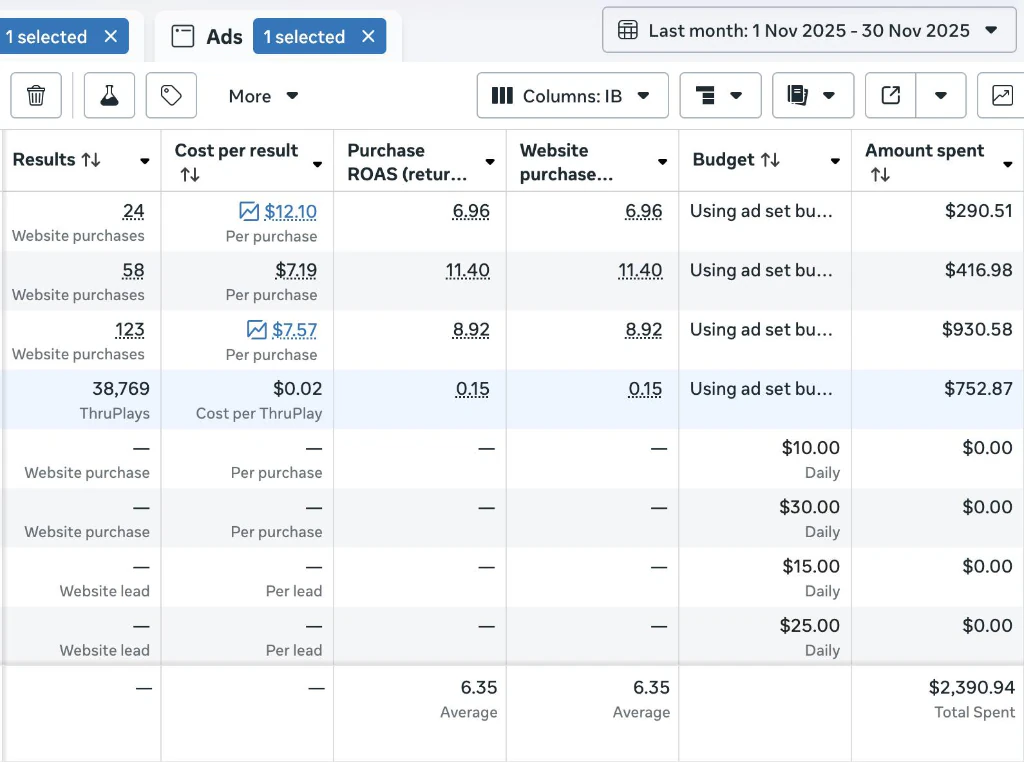Screen dimensions: 1024x762
Task: Click the Website purchase column header text
Action: [x=566, y=162]
